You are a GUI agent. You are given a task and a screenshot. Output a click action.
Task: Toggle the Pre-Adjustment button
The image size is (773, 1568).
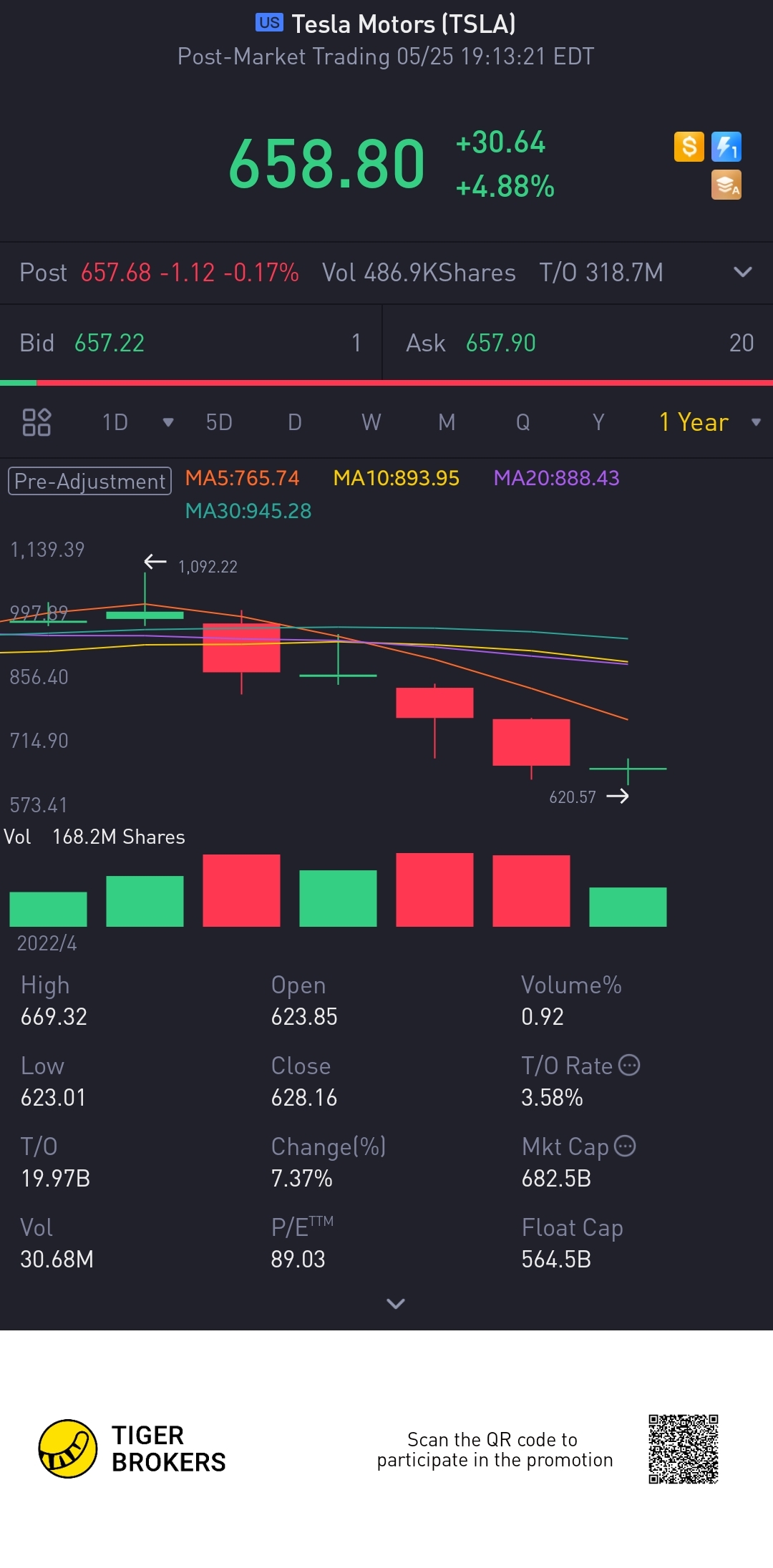89,481
